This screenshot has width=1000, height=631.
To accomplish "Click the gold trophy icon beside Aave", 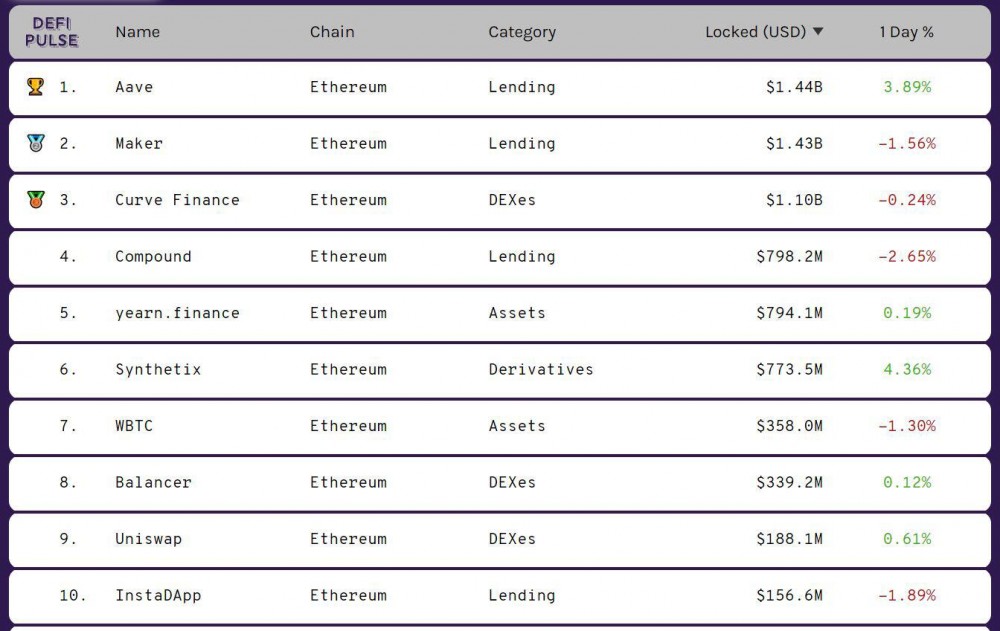I will click(x=36, y=87).
